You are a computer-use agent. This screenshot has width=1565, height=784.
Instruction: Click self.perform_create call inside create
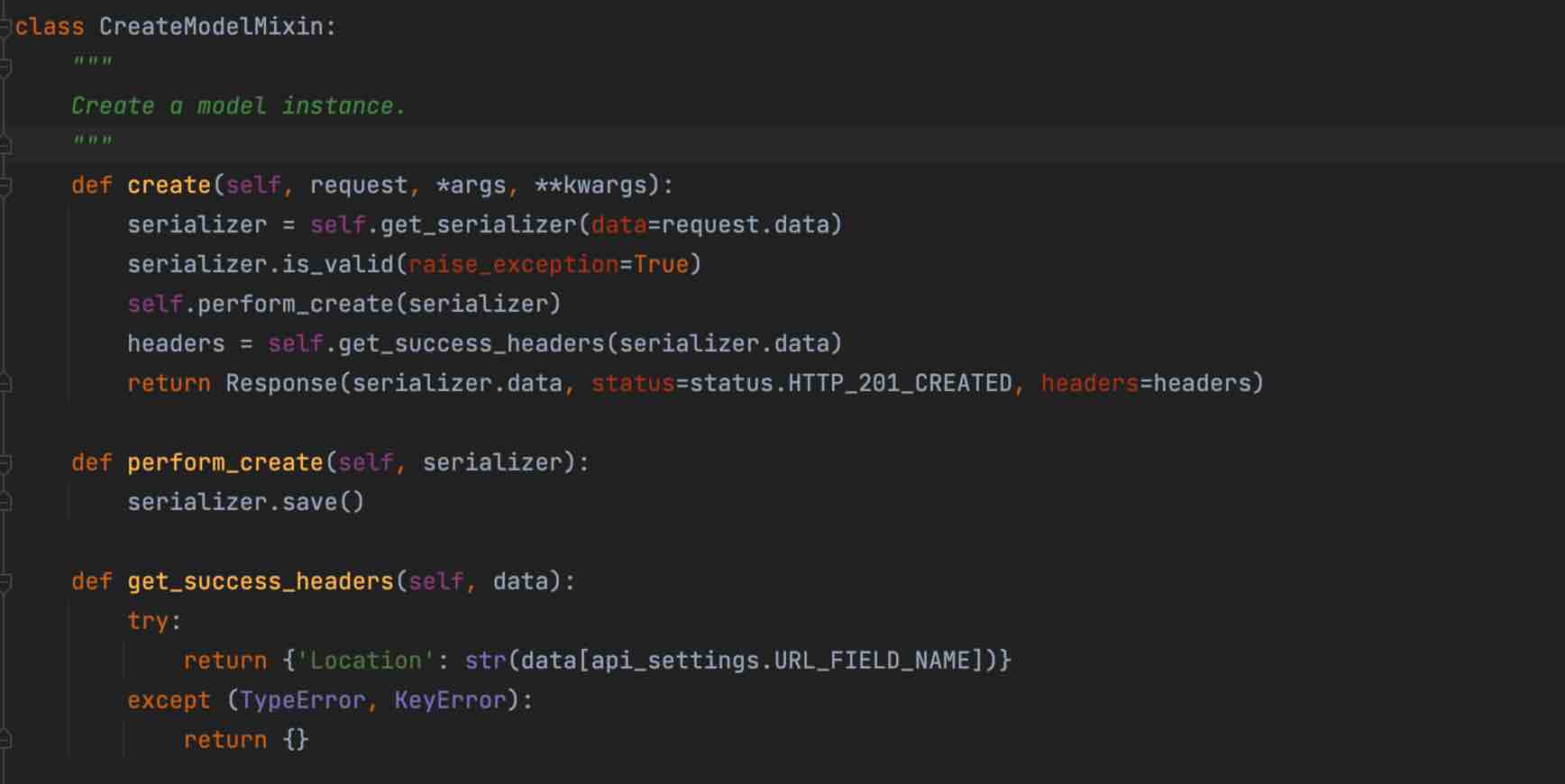pos(344,305)
